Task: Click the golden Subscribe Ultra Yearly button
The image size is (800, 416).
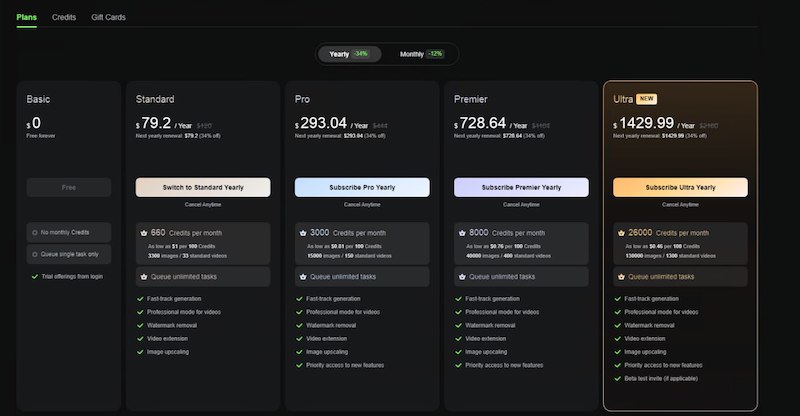Action: click(680, 187)
